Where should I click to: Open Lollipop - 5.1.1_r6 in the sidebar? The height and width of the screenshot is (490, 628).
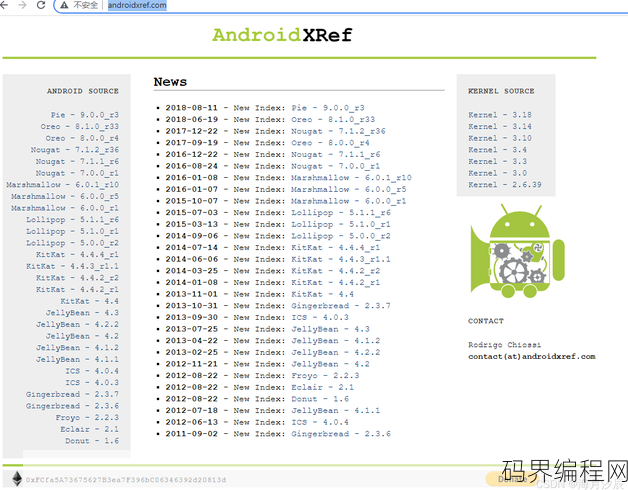72,220
